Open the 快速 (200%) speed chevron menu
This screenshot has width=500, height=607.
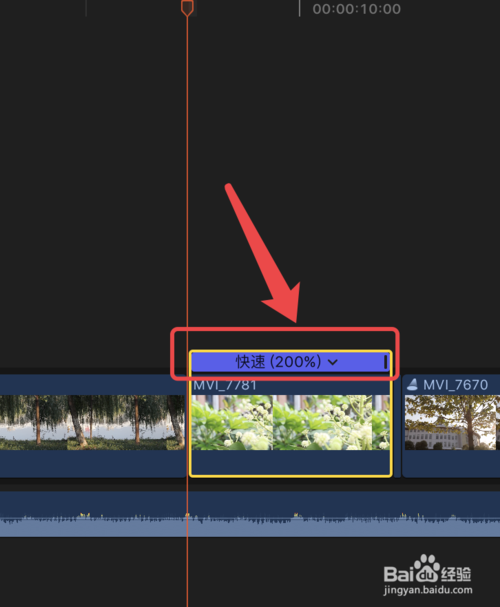click(333, 362)
